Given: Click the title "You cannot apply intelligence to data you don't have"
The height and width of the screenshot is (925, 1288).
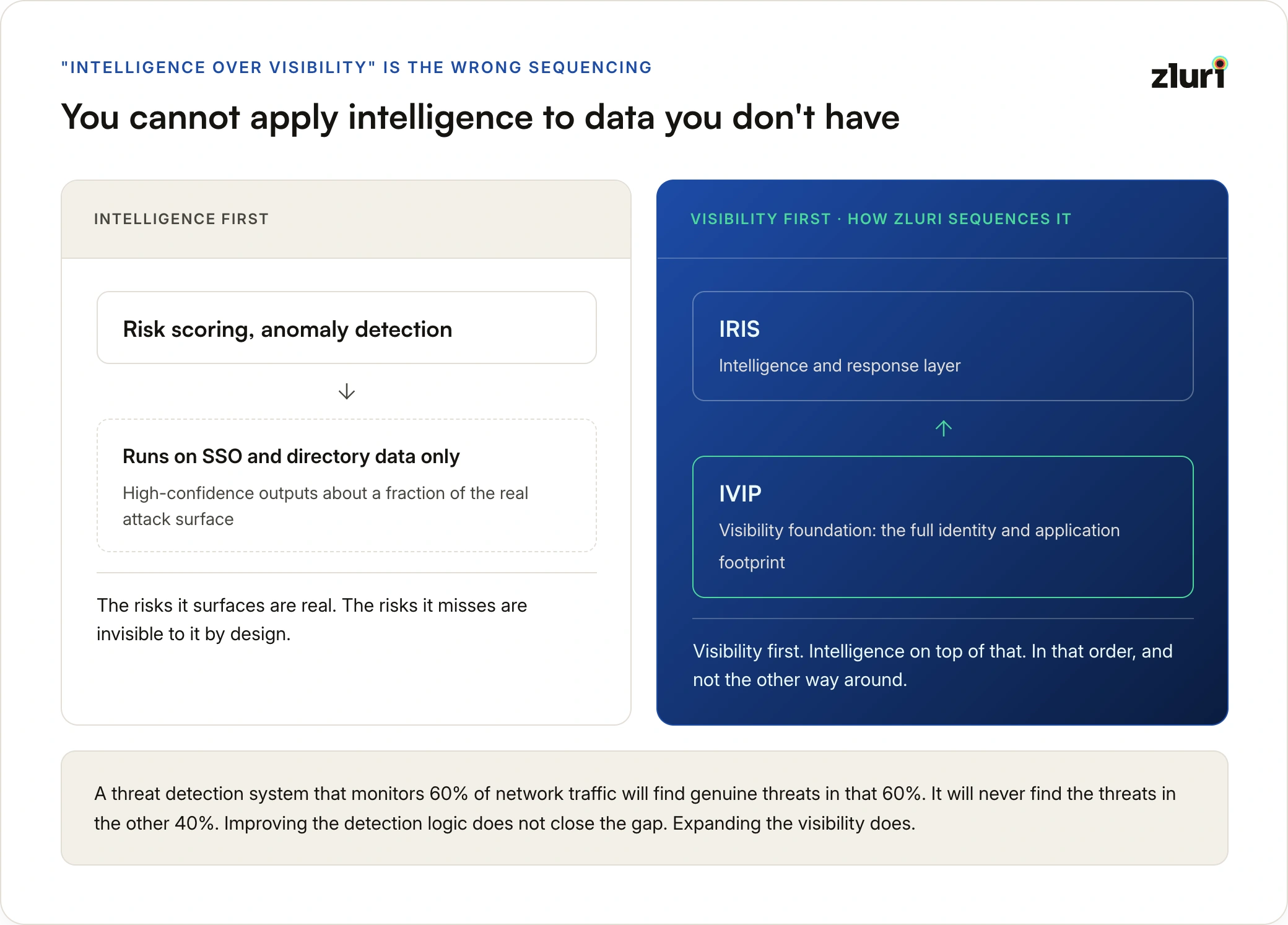Looking at the screenshot, I should coord(481,117).
